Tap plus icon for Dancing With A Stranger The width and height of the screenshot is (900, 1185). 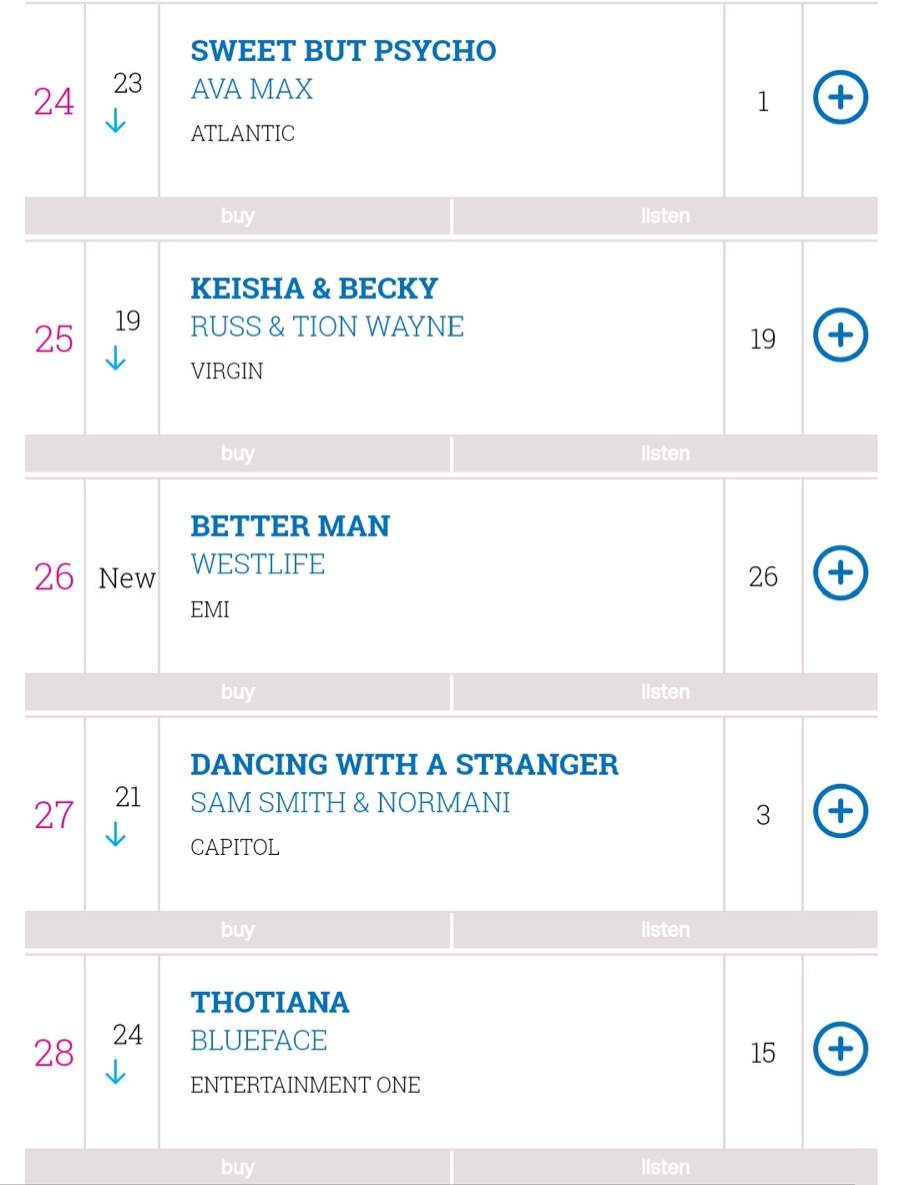coord(839,811)
